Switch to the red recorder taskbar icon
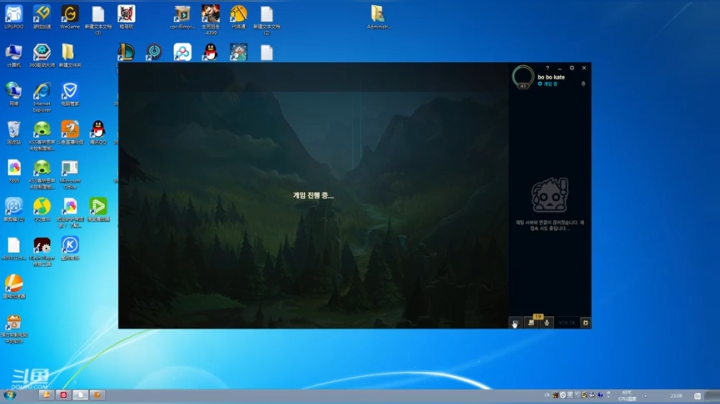 point(63,395)
